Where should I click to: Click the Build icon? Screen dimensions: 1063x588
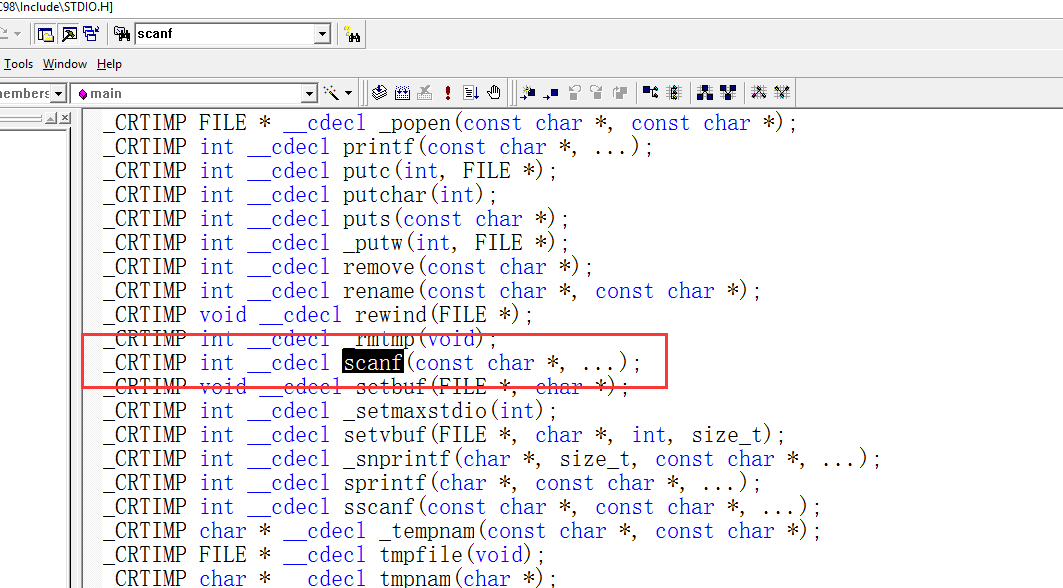402,93
